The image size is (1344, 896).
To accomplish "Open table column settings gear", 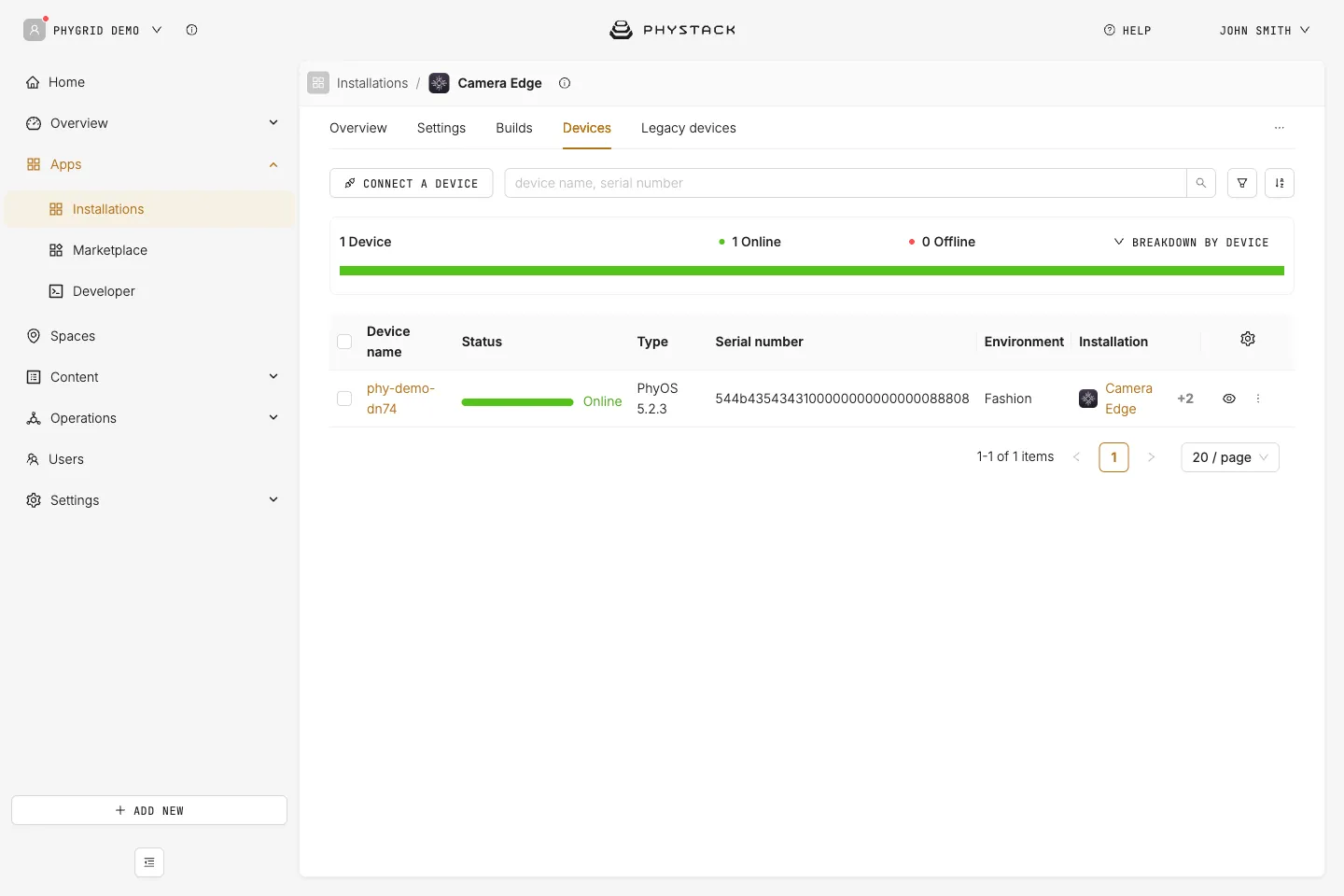I will click(1248, 339).
